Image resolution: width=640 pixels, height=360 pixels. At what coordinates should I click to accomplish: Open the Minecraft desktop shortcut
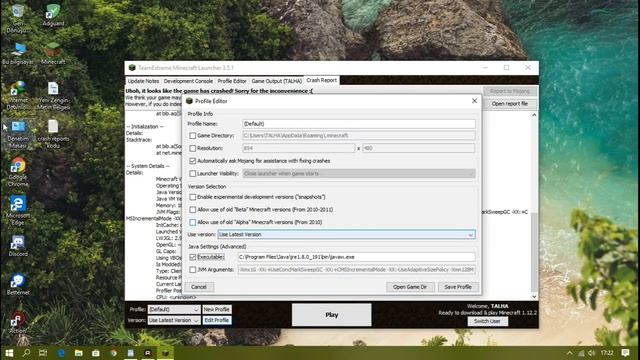[53, 53]
